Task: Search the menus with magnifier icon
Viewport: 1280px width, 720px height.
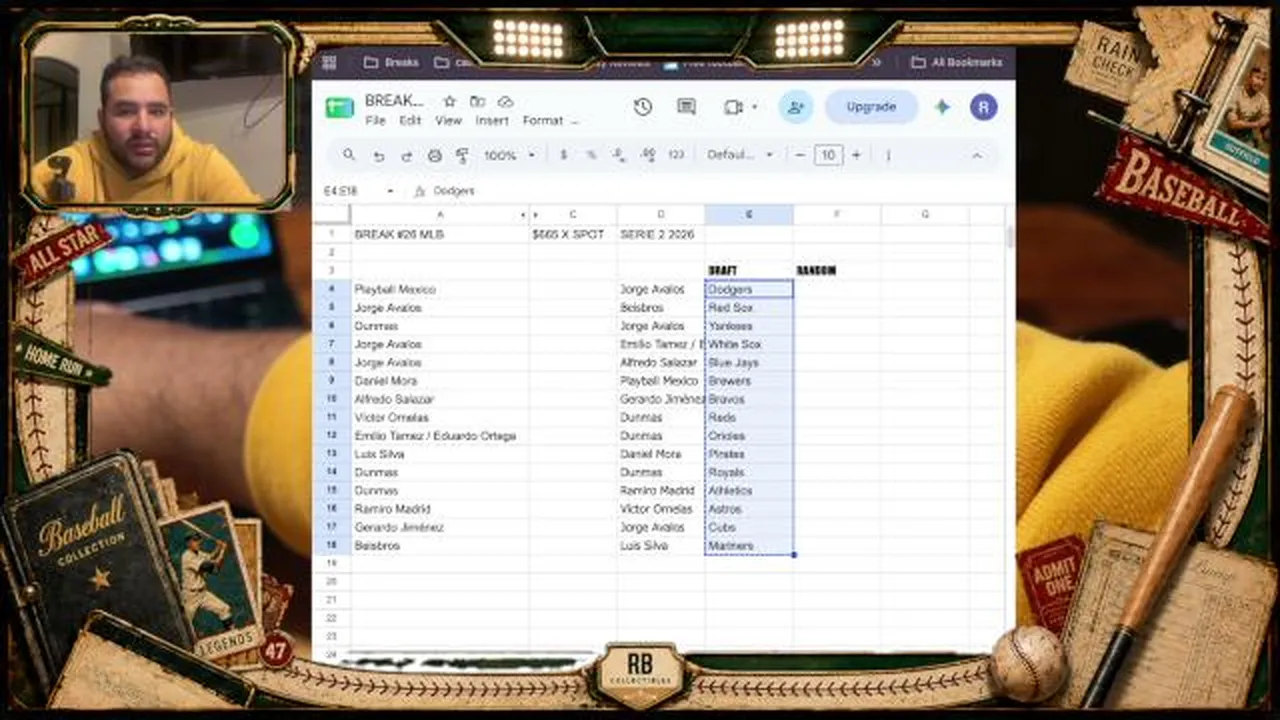Action: tap(349, 155)
